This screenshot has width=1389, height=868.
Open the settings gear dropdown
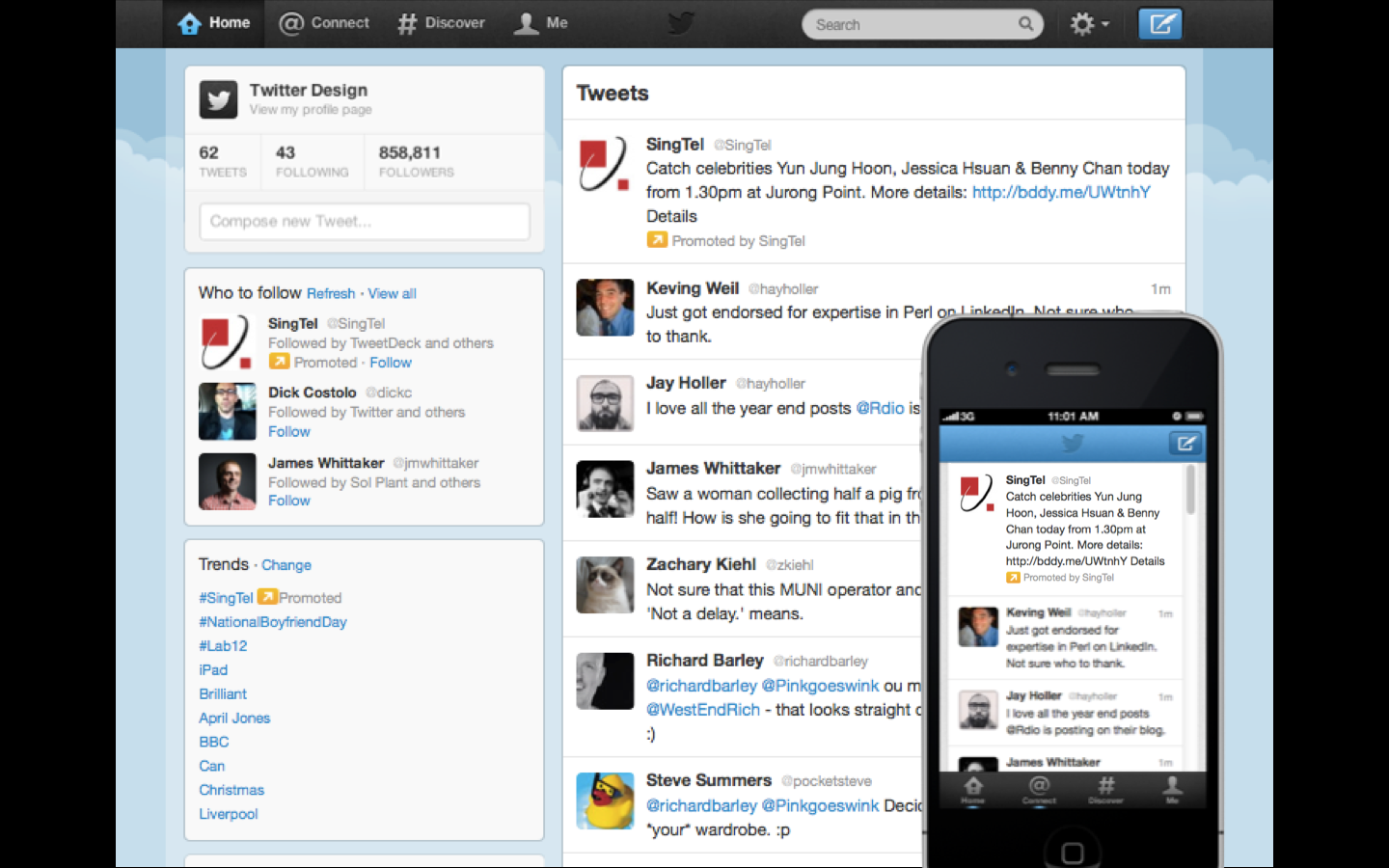(x=1089, y=24)
